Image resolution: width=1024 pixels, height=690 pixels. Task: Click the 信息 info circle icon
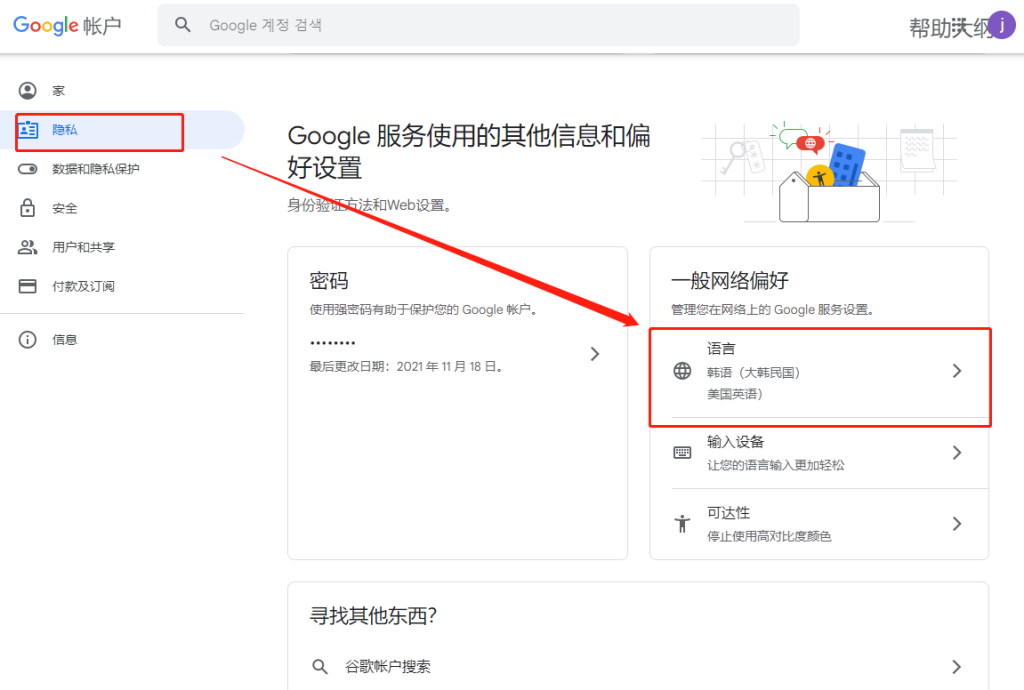[27, 339]
